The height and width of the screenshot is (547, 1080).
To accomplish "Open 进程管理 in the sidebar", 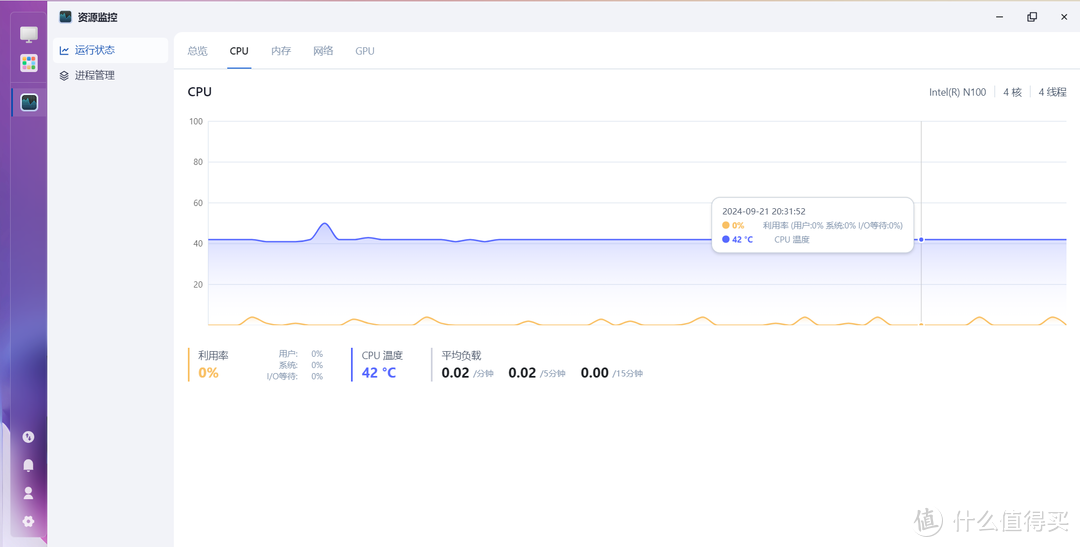I will 95,75.
